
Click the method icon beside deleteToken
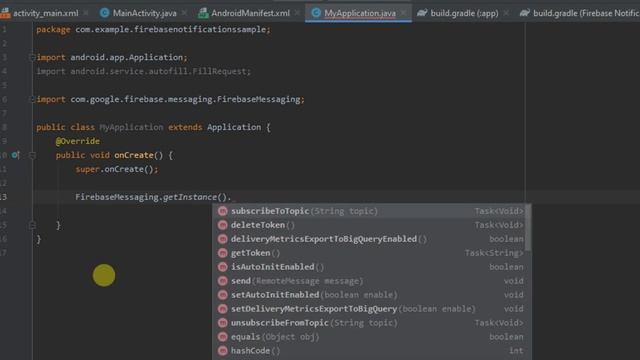coord(222,225)
